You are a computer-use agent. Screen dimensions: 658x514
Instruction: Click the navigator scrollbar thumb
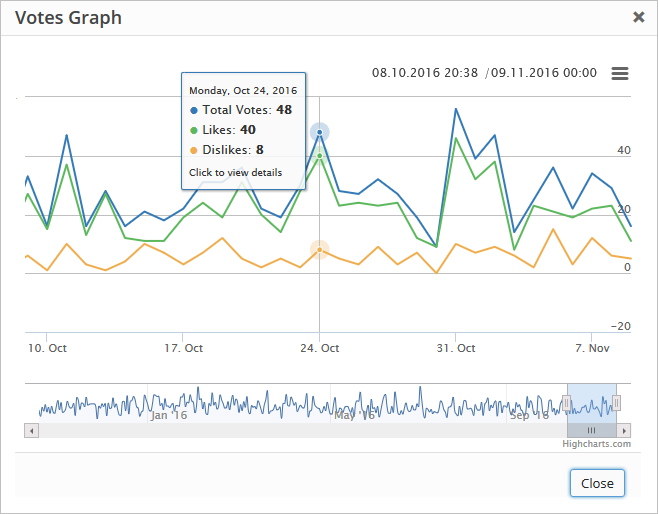tap(592, 431)
